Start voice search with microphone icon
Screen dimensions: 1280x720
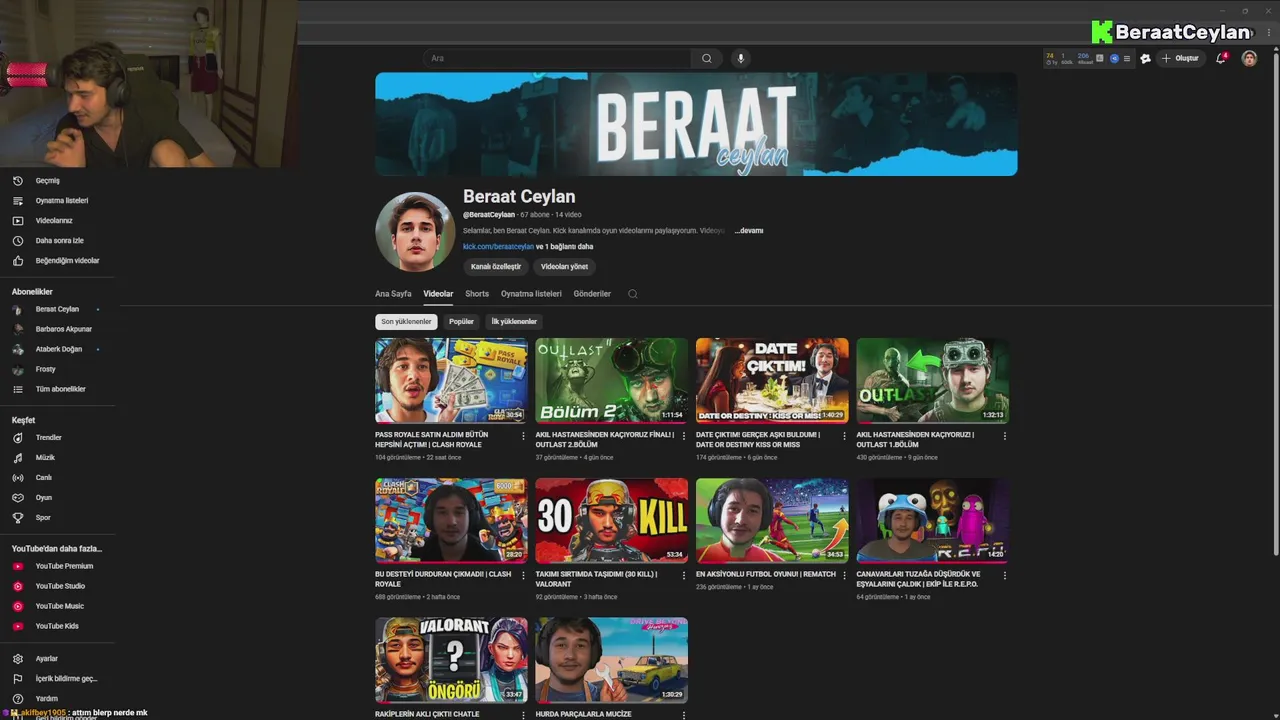coord(741,58)
